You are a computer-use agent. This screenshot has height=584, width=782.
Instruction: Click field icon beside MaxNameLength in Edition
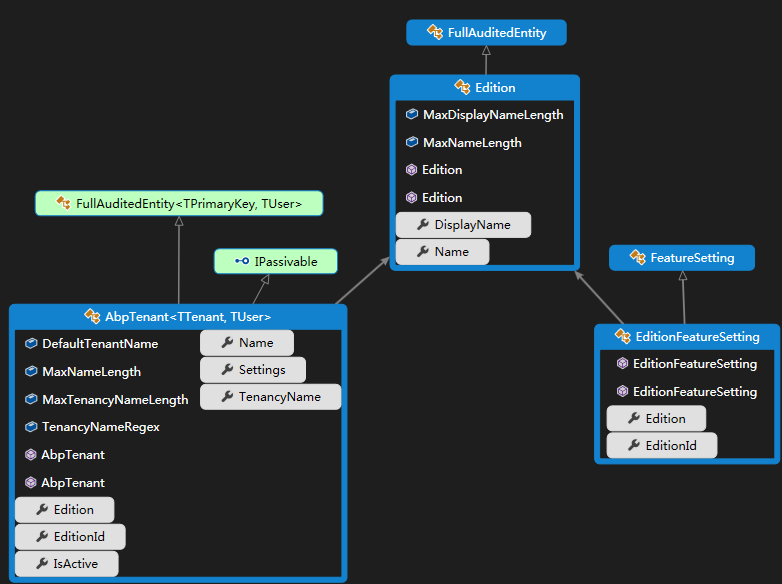411,143
